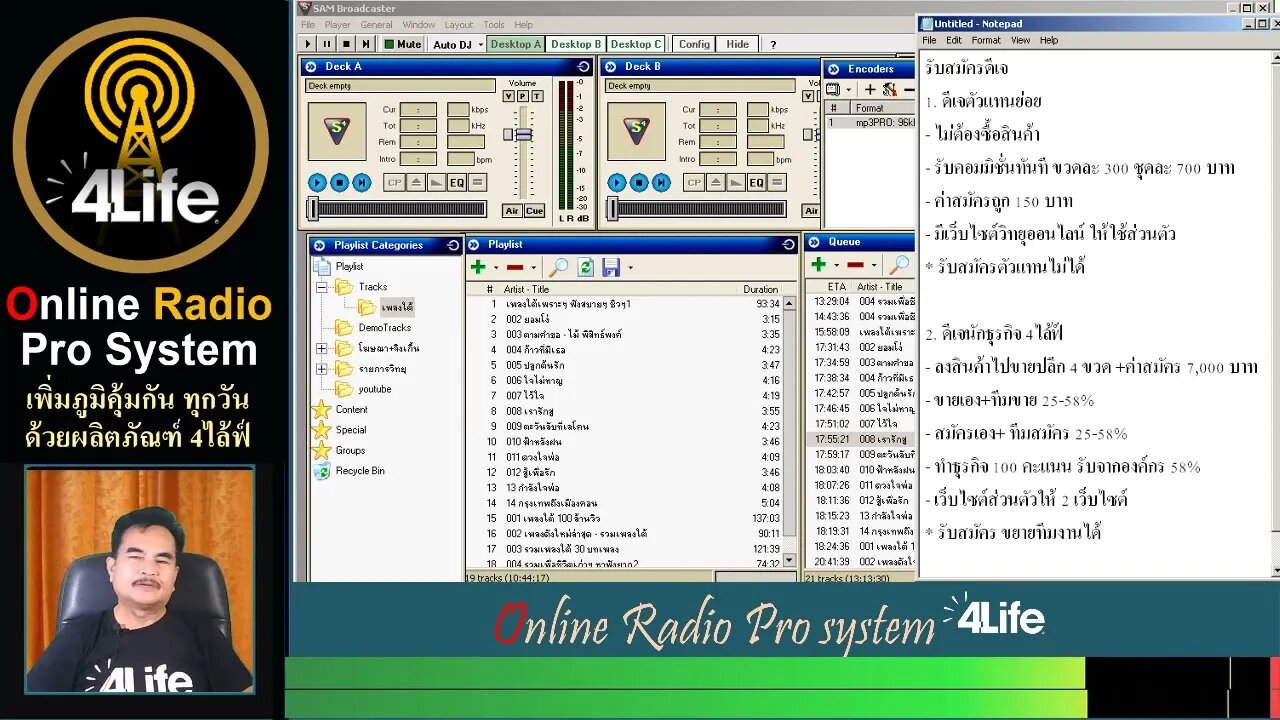Toggle Deck B CP button
1280x720 pixels.
(x=694, y=182)
